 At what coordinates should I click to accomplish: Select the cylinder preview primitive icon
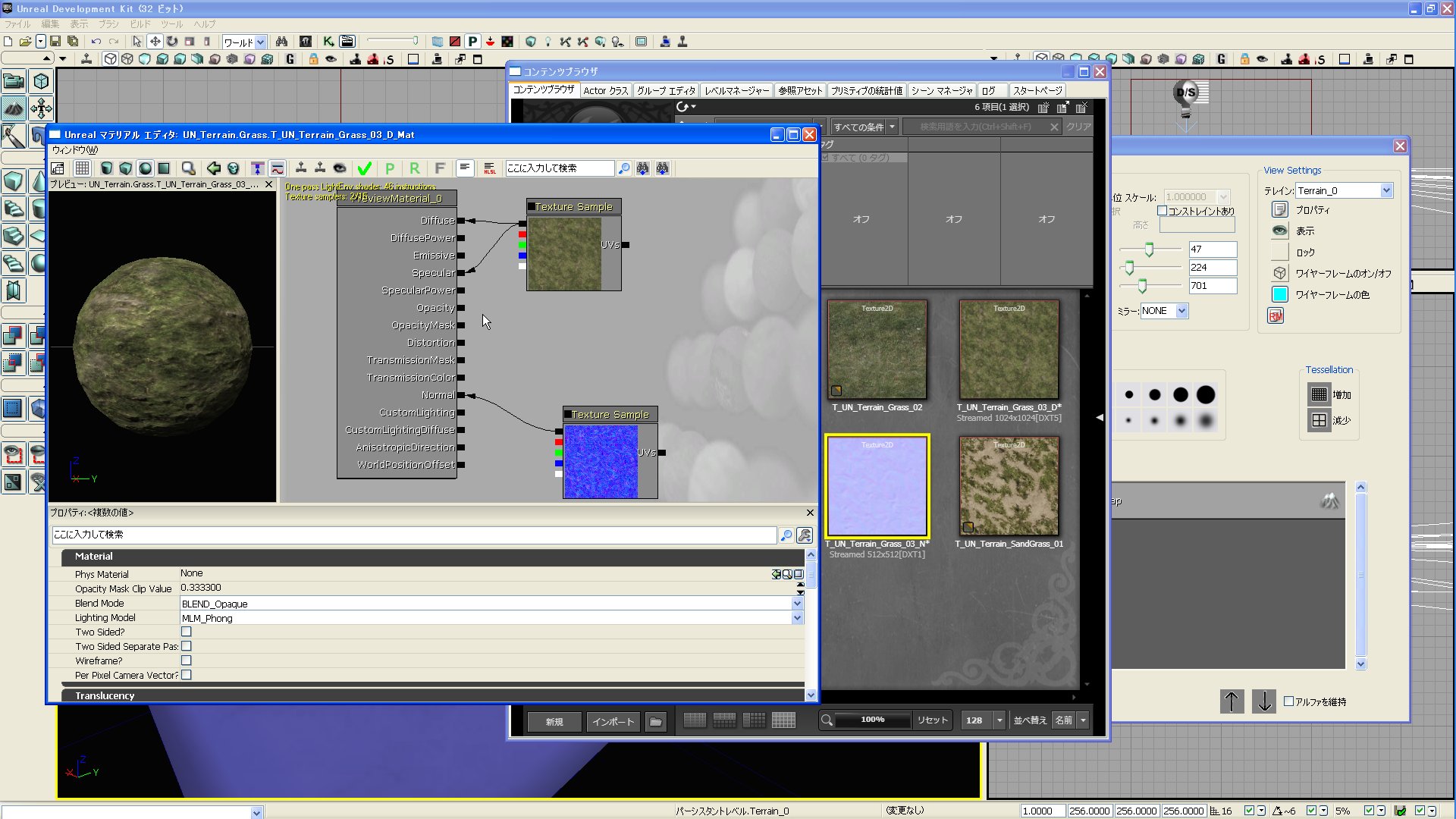107,168
